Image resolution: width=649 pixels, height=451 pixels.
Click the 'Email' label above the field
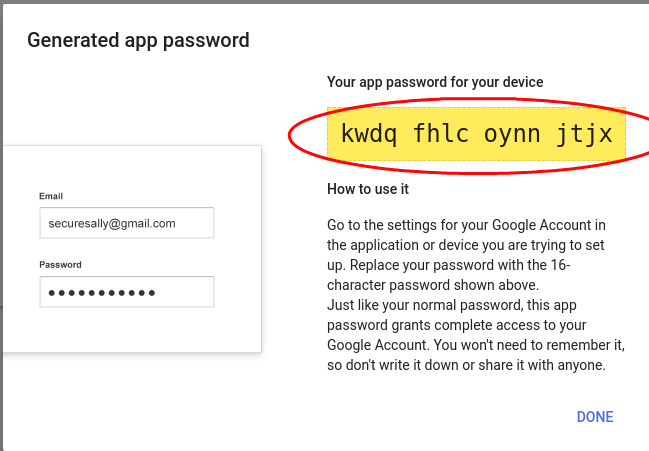coord(51,197)
